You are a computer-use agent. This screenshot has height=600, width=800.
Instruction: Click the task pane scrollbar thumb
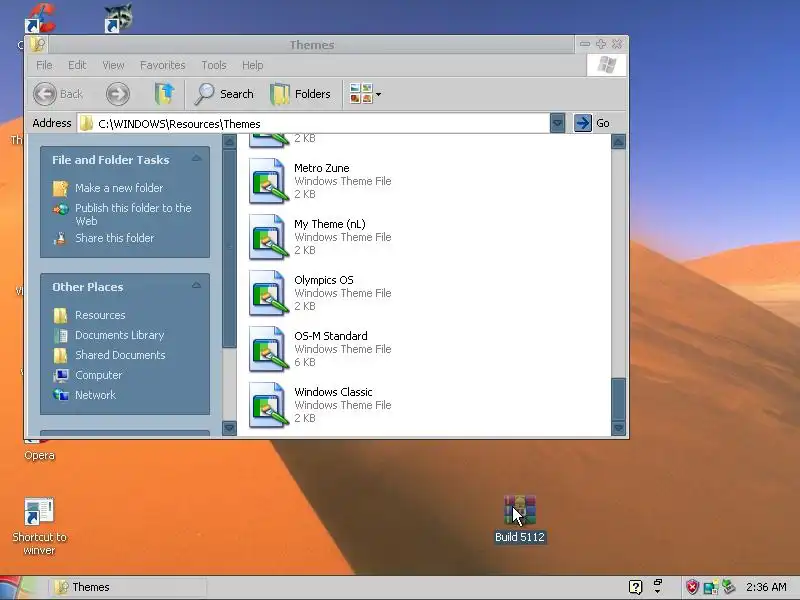click(230, 248)
